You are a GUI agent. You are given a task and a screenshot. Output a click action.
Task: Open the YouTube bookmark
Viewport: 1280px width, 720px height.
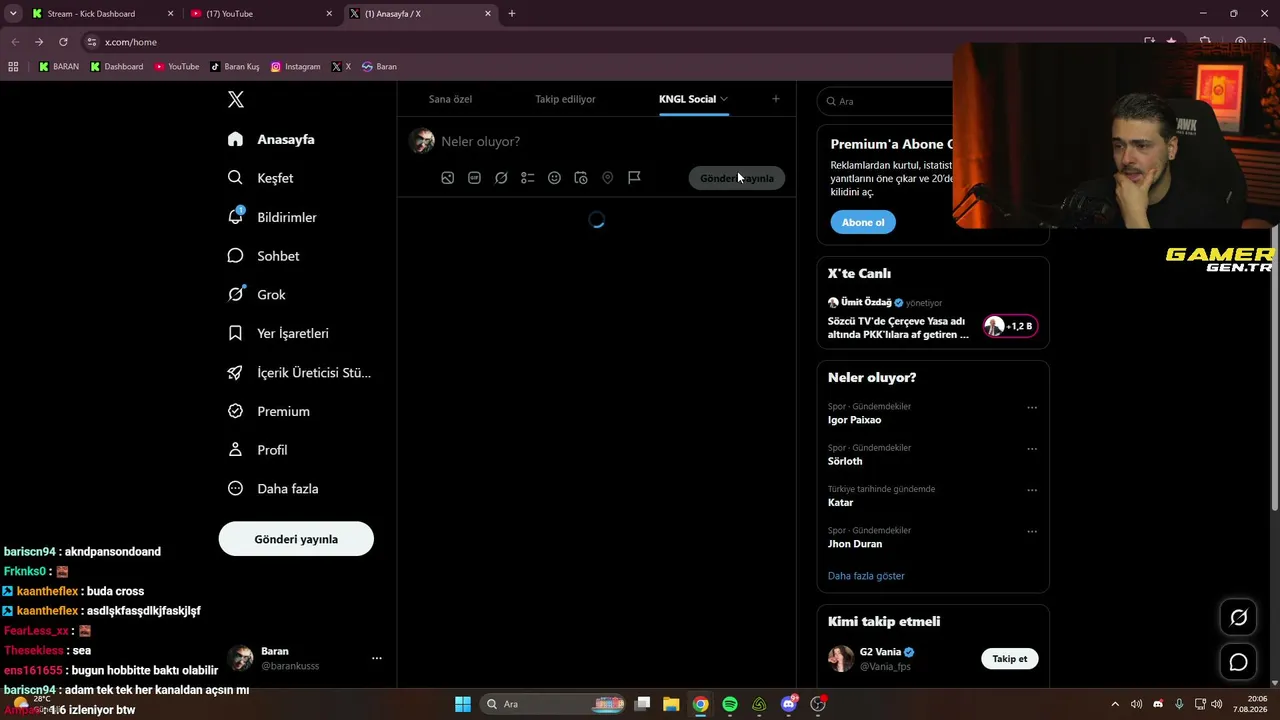[177, 67]
